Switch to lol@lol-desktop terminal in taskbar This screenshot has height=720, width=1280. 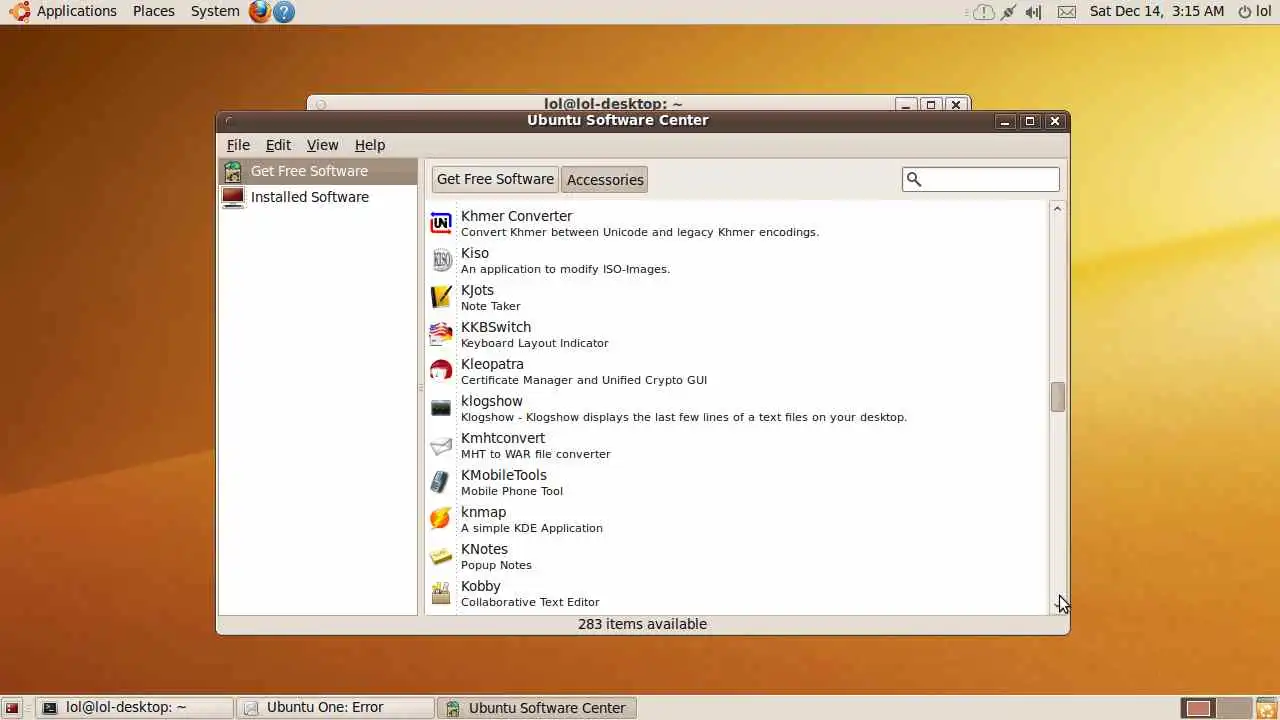point(135,708)
